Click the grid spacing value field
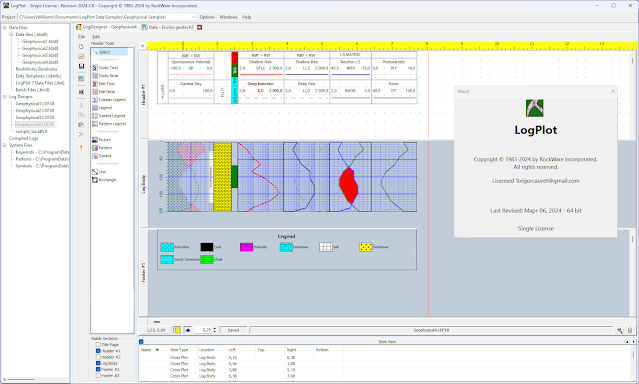639x384 pixels. click(203, 330)
